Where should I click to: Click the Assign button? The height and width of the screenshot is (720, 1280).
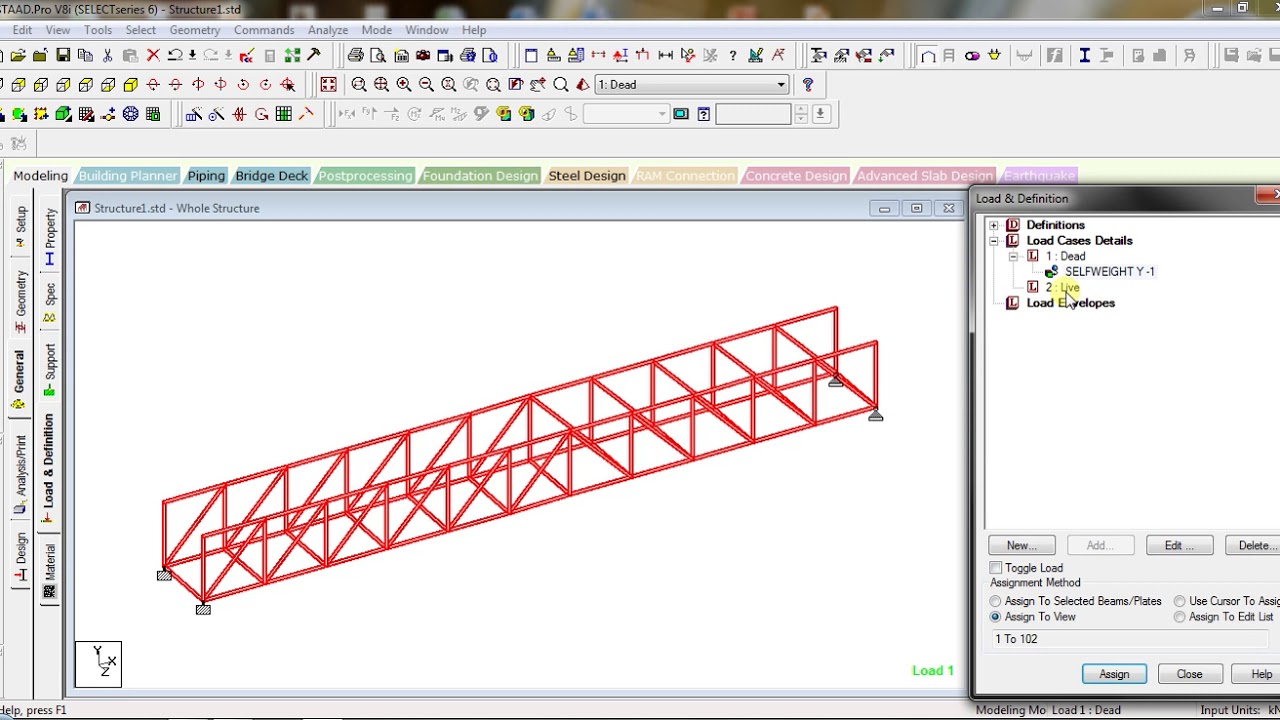click(1114, 674)
